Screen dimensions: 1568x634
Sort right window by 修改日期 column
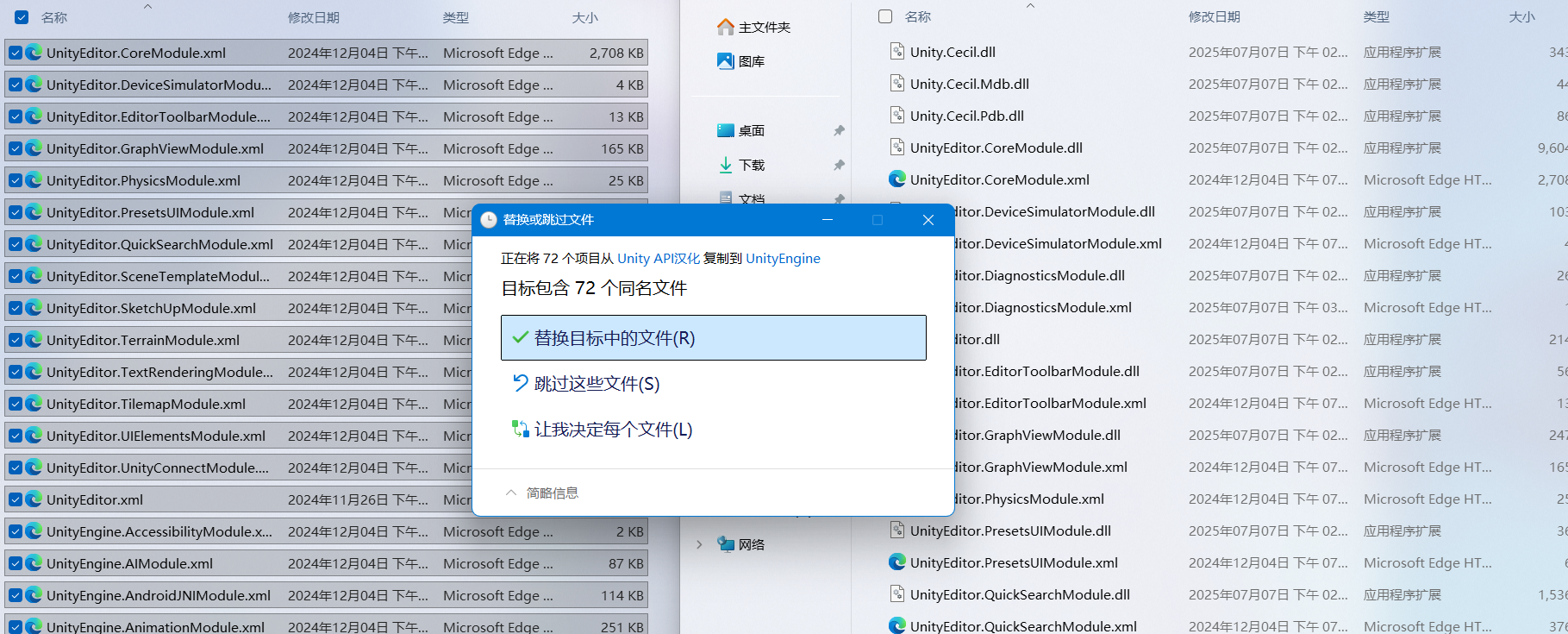point(1215,16)
